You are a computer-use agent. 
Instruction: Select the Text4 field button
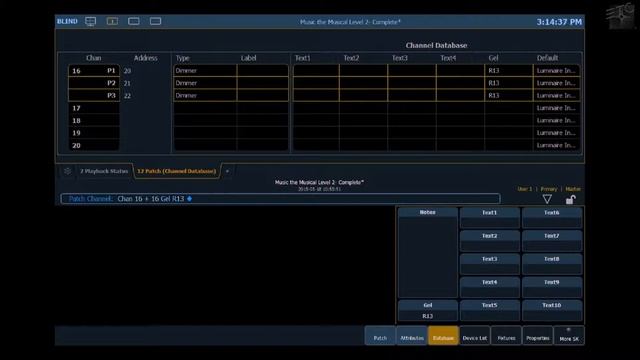490,287
